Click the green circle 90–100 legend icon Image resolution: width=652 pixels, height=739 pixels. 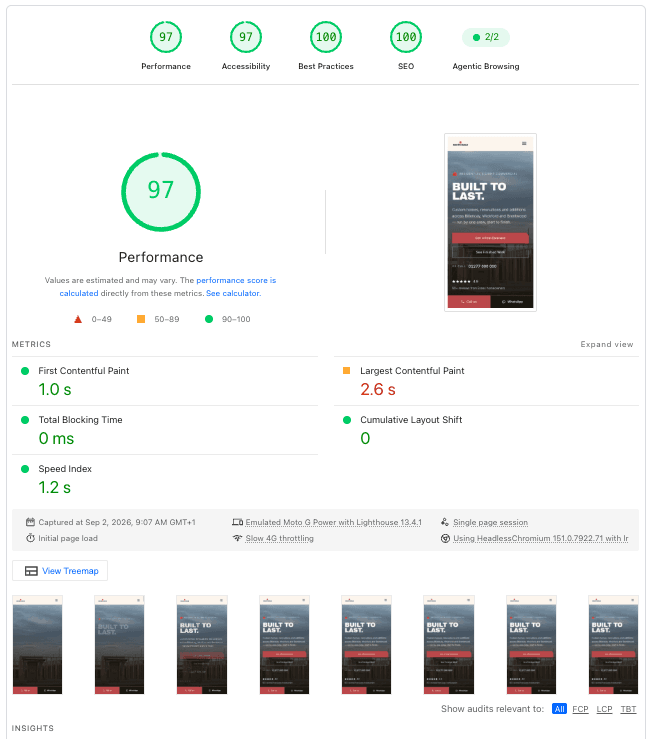209,319
